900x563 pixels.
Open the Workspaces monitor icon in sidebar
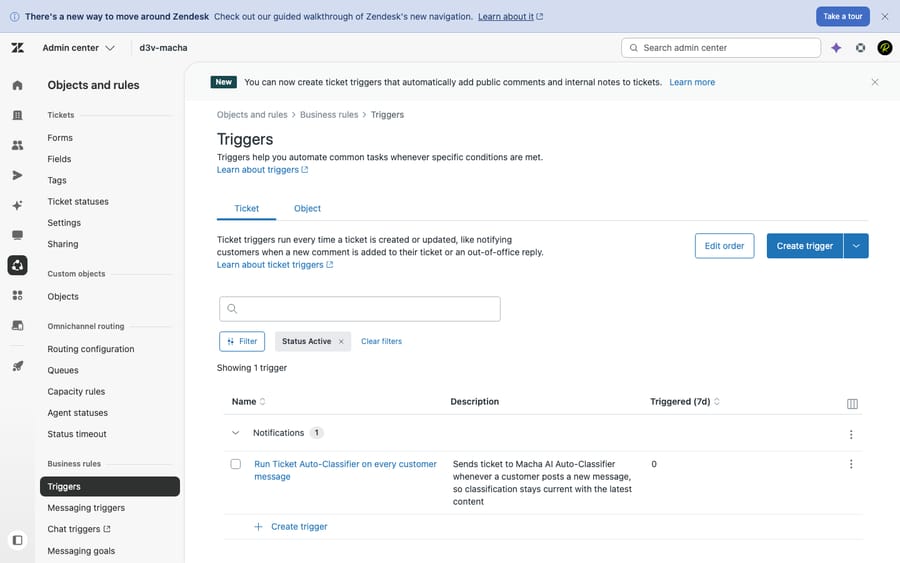[17, 235]
